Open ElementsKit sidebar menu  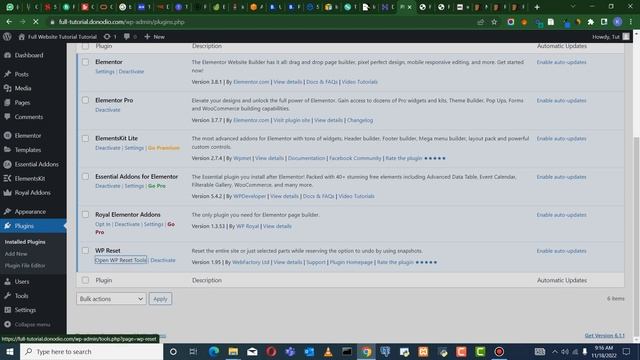click(30, 178)
